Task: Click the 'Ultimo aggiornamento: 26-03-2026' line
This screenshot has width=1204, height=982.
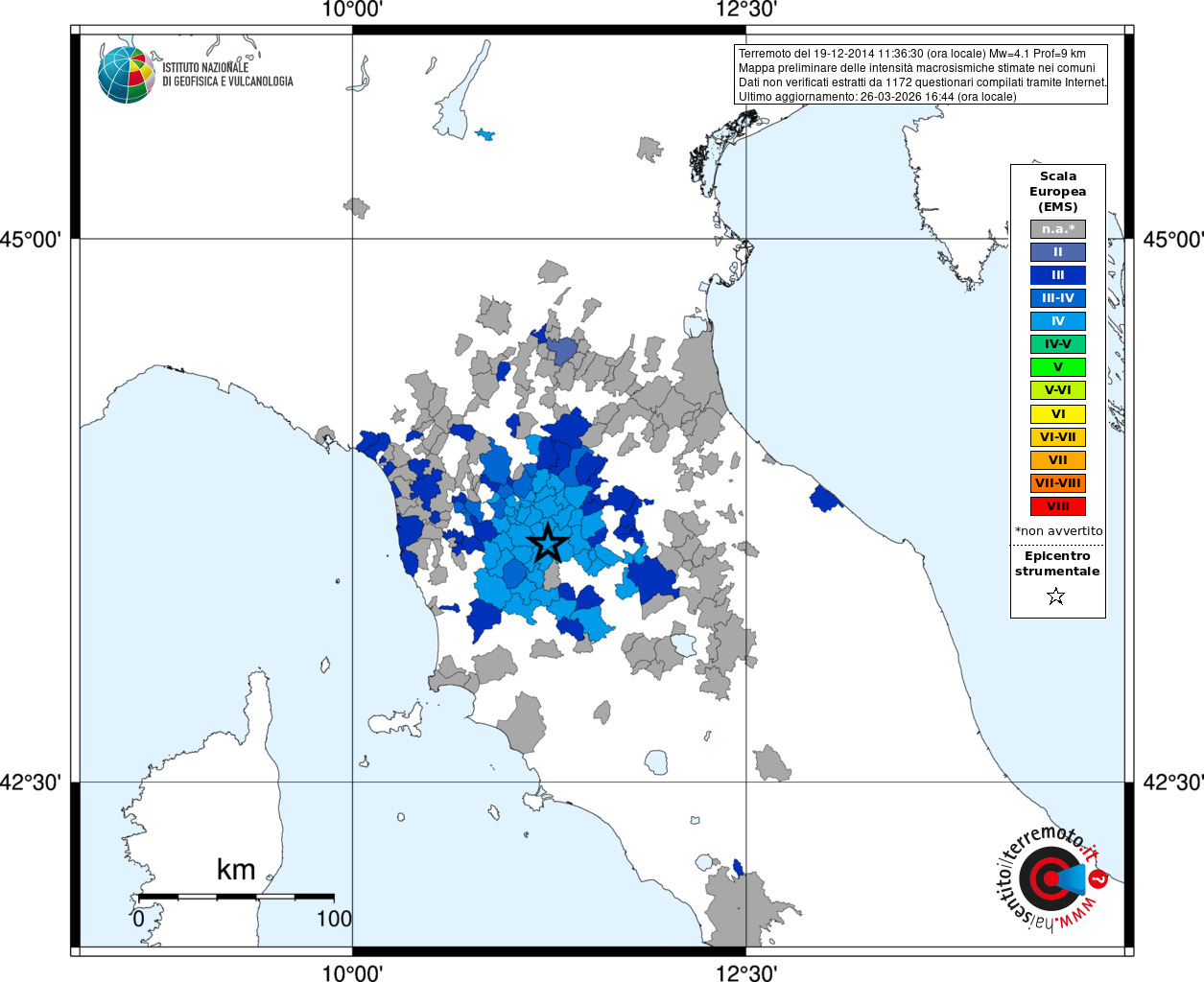Action: coord(877,97)
